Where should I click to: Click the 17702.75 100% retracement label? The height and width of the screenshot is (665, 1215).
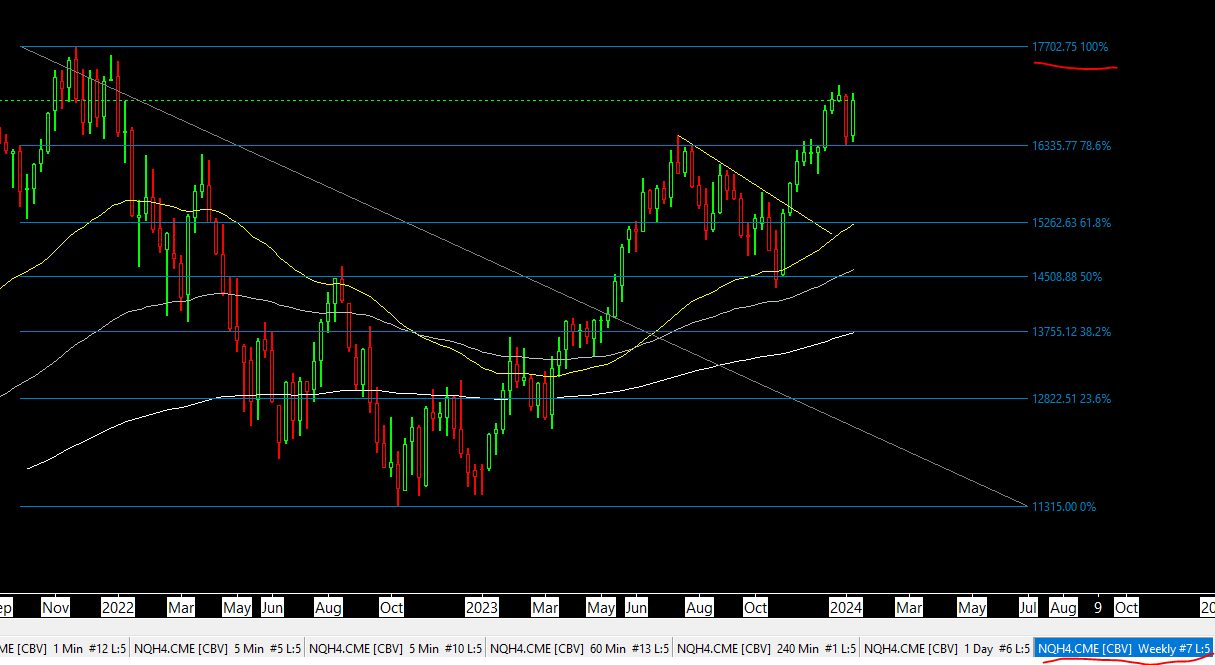[x=1070, y=47]
